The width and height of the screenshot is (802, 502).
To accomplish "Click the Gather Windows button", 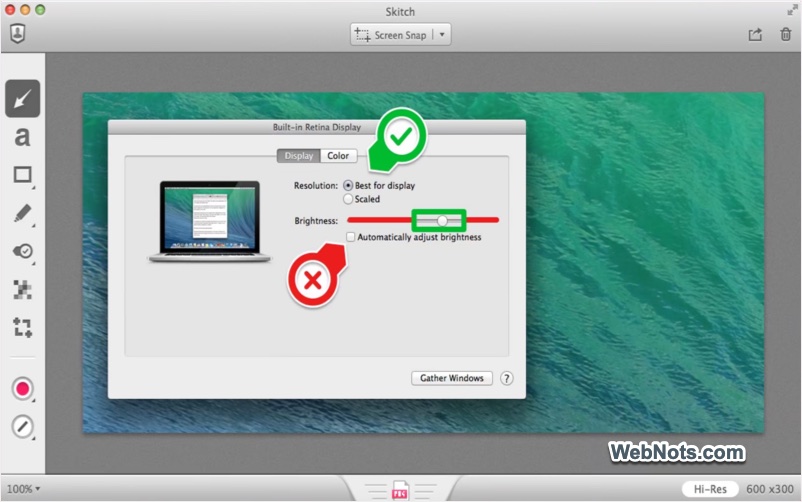I will (452, 378).
